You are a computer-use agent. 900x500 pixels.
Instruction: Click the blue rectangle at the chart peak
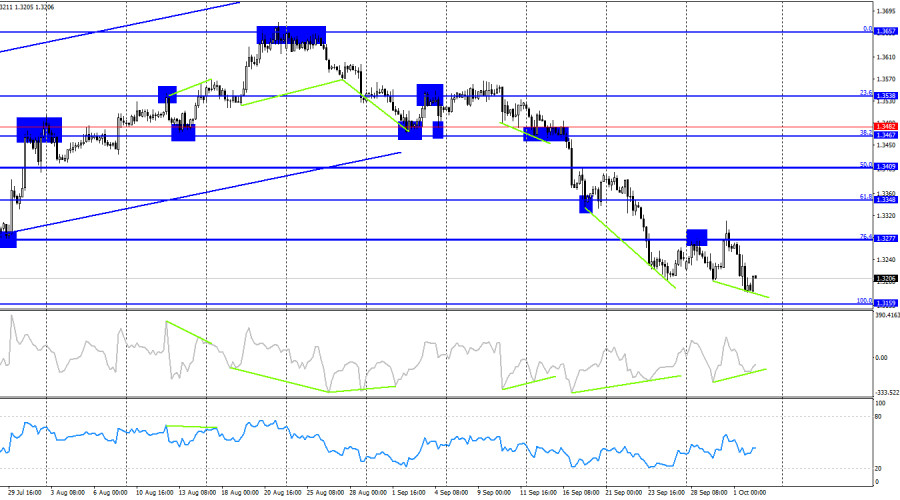(x=291, y=35)
